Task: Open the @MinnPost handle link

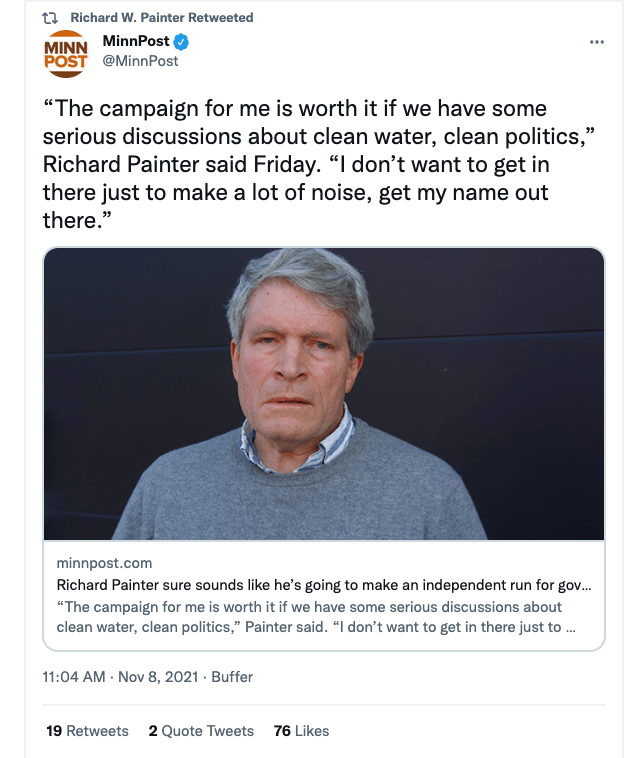Action: click(140, 61)
